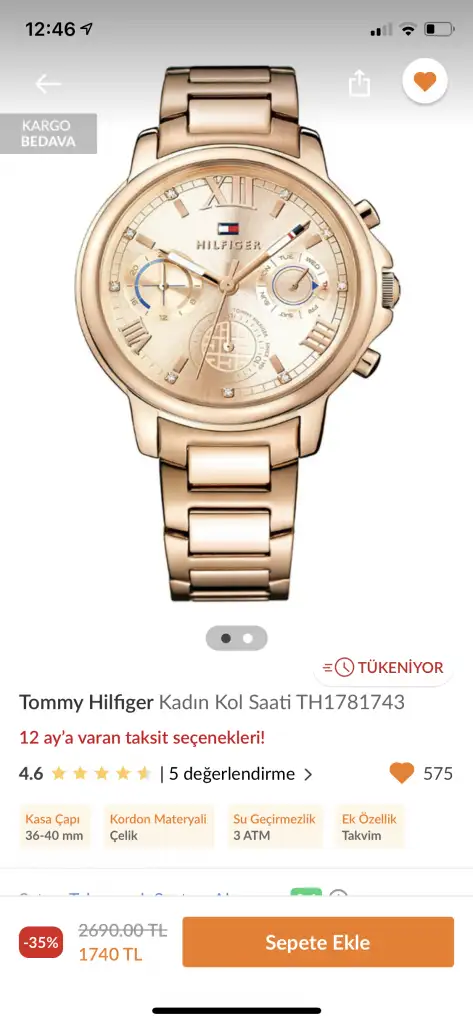473x1024 pixels.
Task: Tap the Ek Özellik Takvim chip
Action: point(369,827)
